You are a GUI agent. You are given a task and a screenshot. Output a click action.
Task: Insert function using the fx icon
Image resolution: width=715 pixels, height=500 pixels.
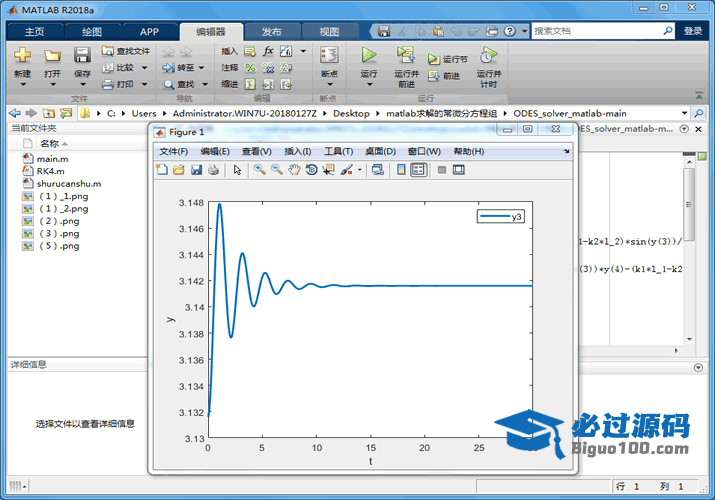coord(268,51)
